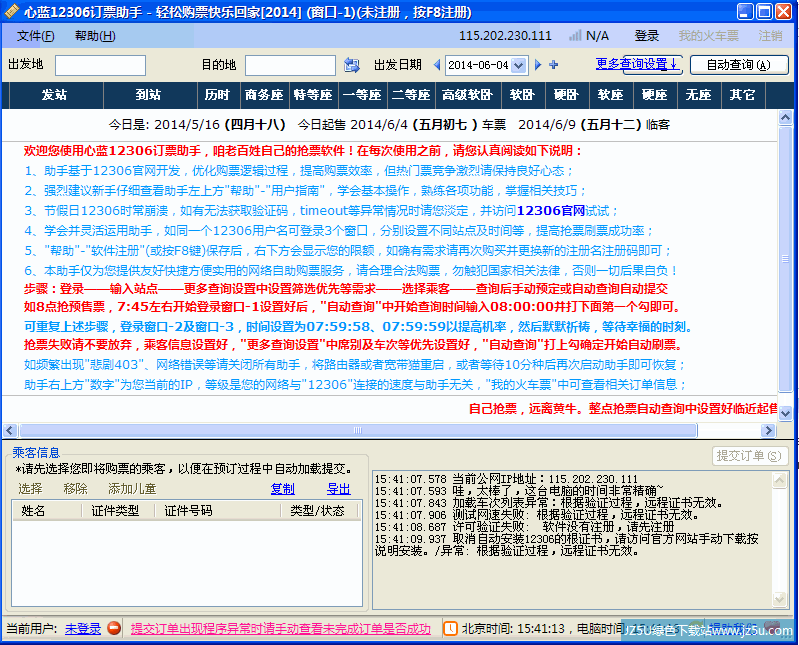
Task: Click the 商务座 column header
Action: (264, 95)
